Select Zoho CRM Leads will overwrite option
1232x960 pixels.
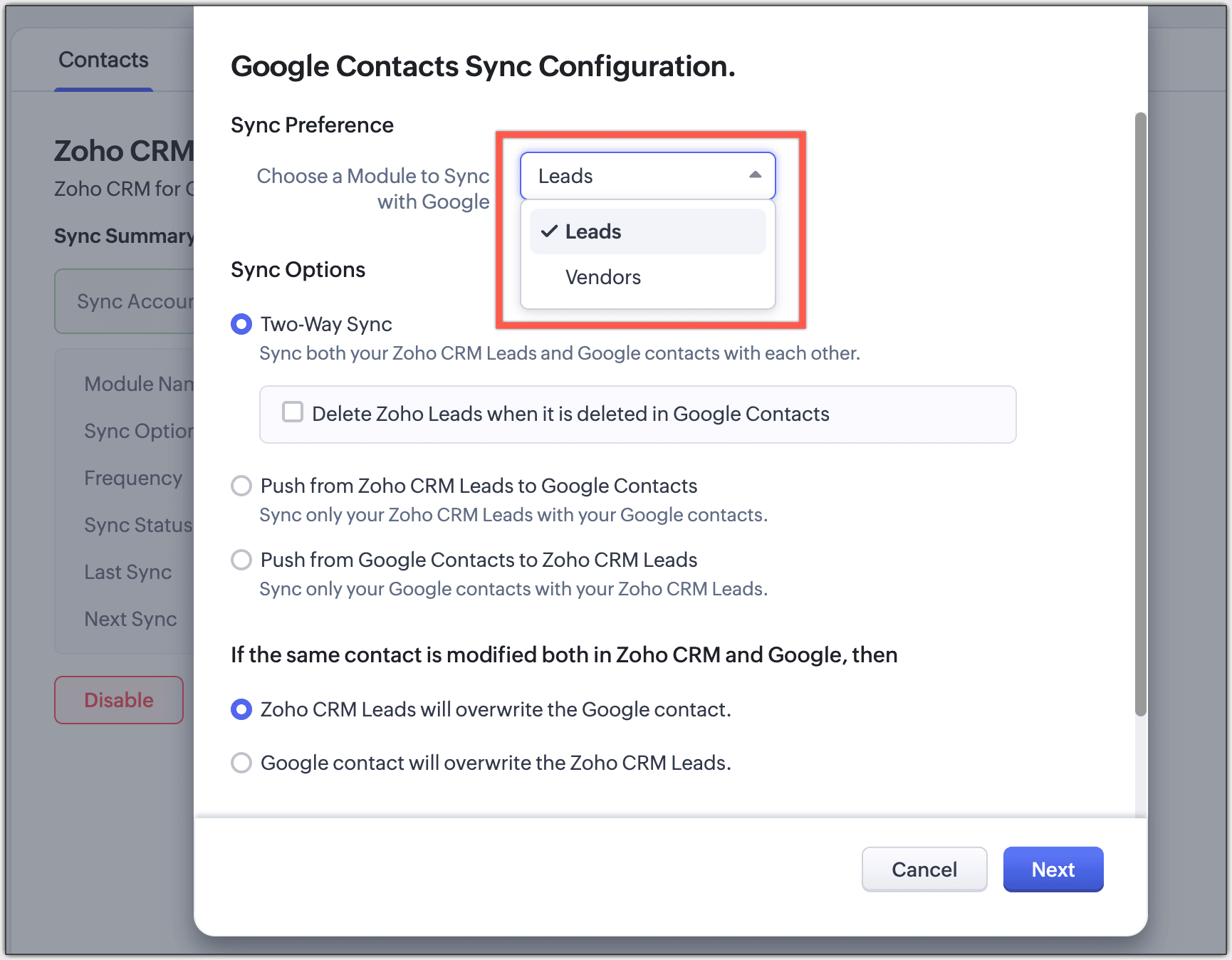pyautogui.click(x=241, y=709)
